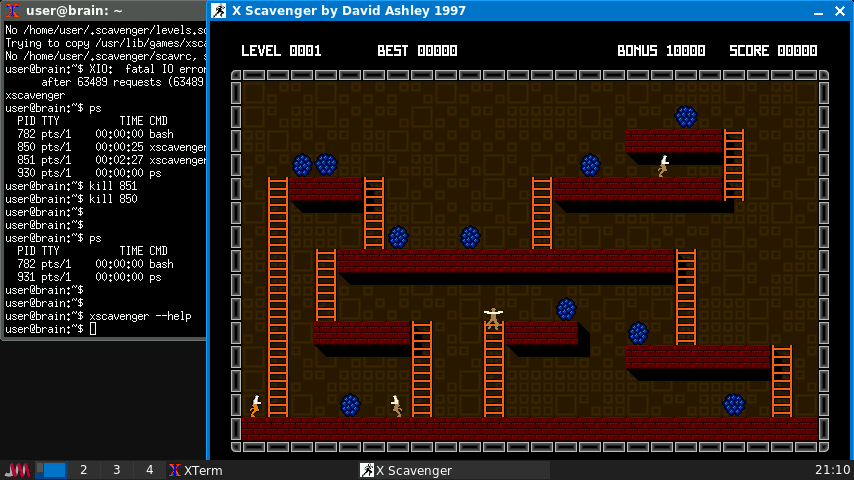854x480 pixels.
Task: Click the player character climbing the center ladder
Action: click(x=493, y=318)
